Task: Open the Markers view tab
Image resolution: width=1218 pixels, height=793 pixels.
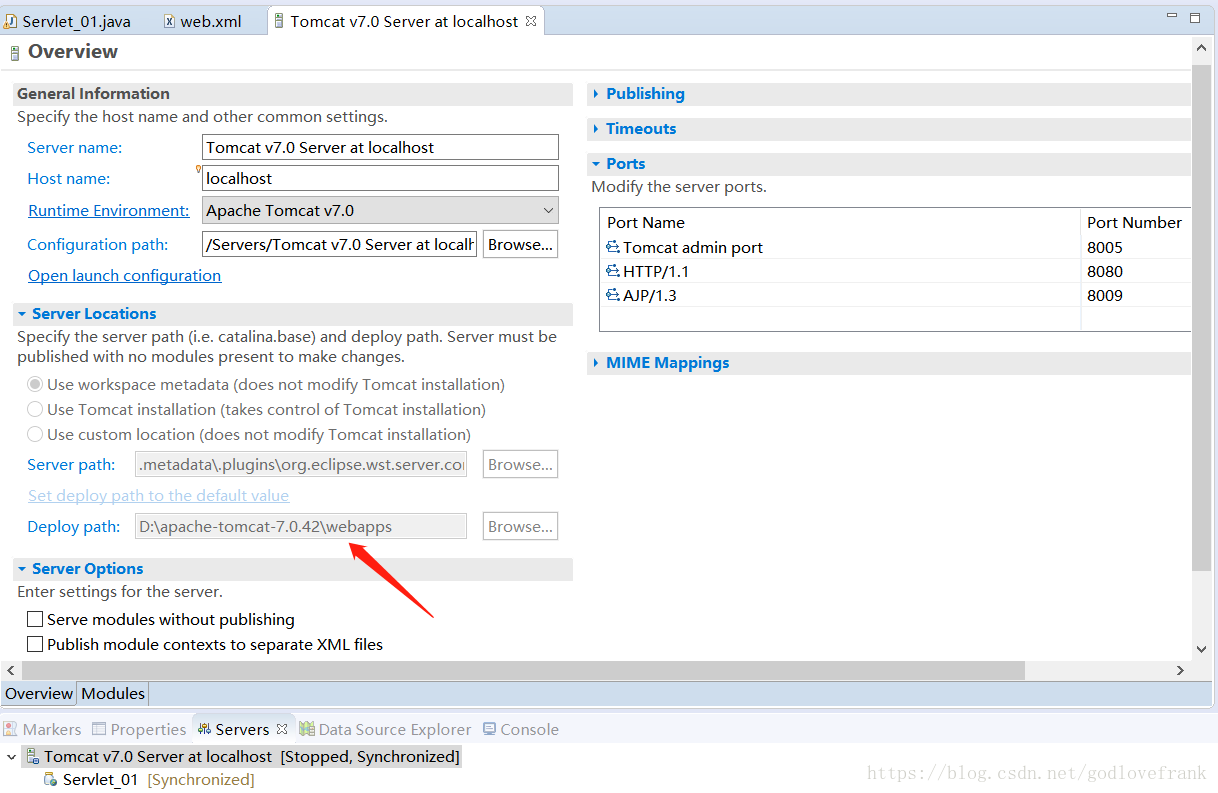Action: [43, 729]
